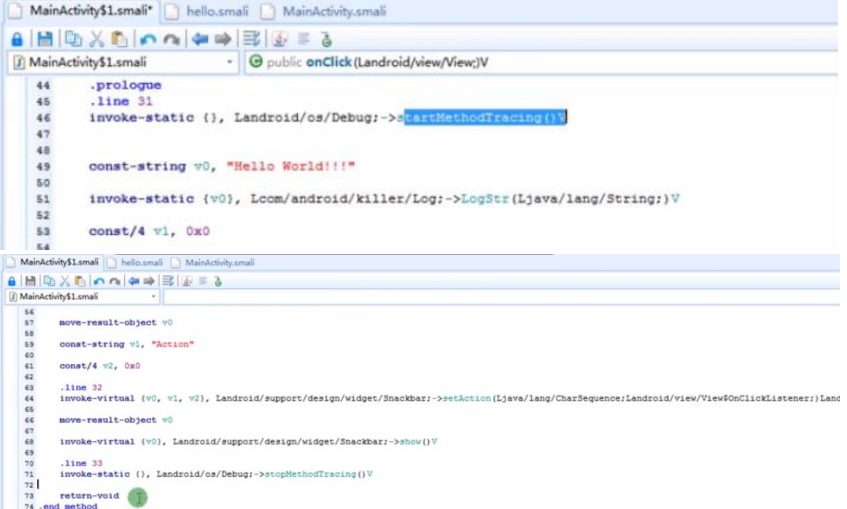Click the Cut scissors icon in the lower editor
847x509 pixels.
click(65, 281)
